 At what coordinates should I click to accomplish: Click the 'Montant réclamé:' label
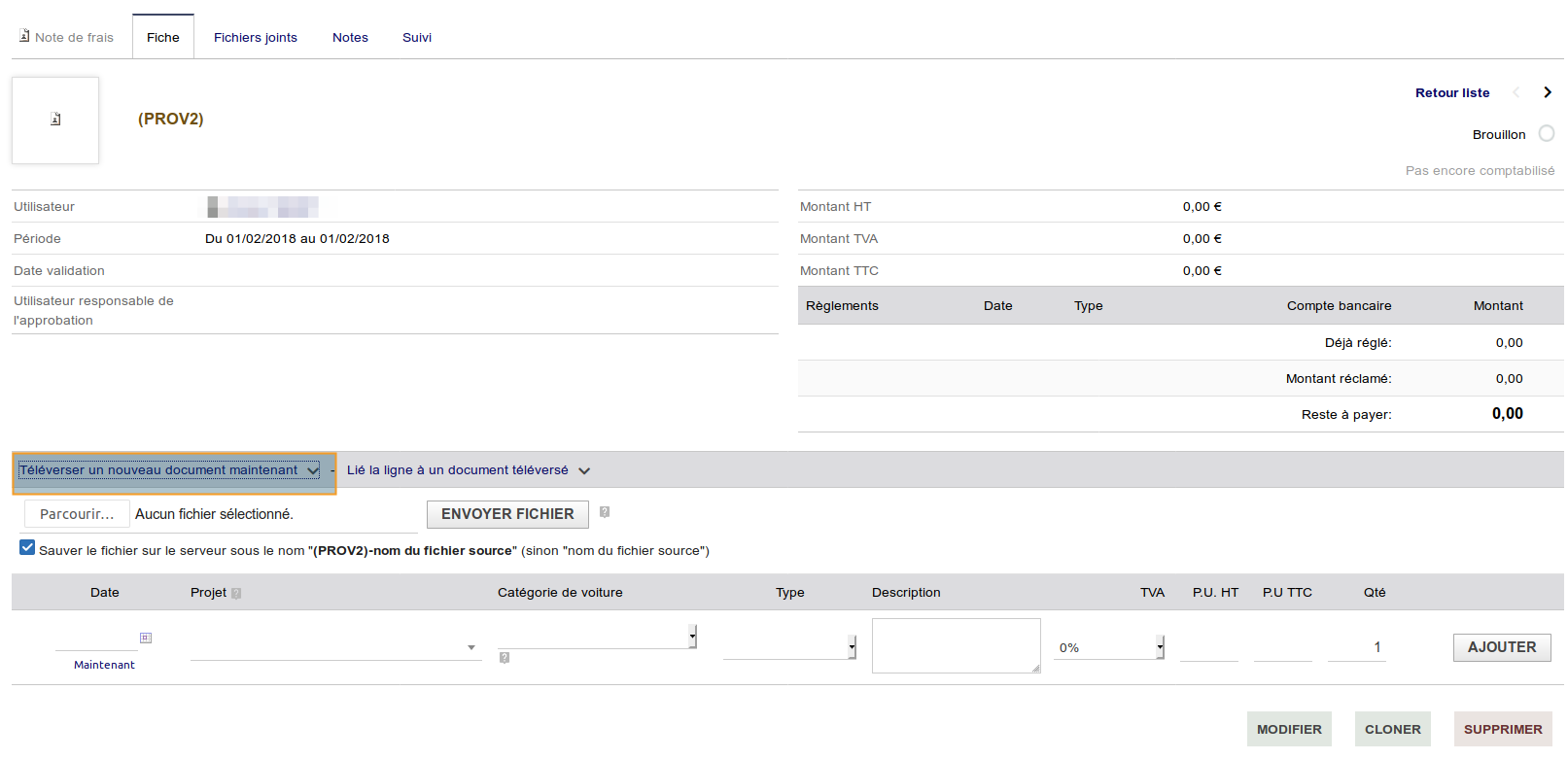(1339, 378)
